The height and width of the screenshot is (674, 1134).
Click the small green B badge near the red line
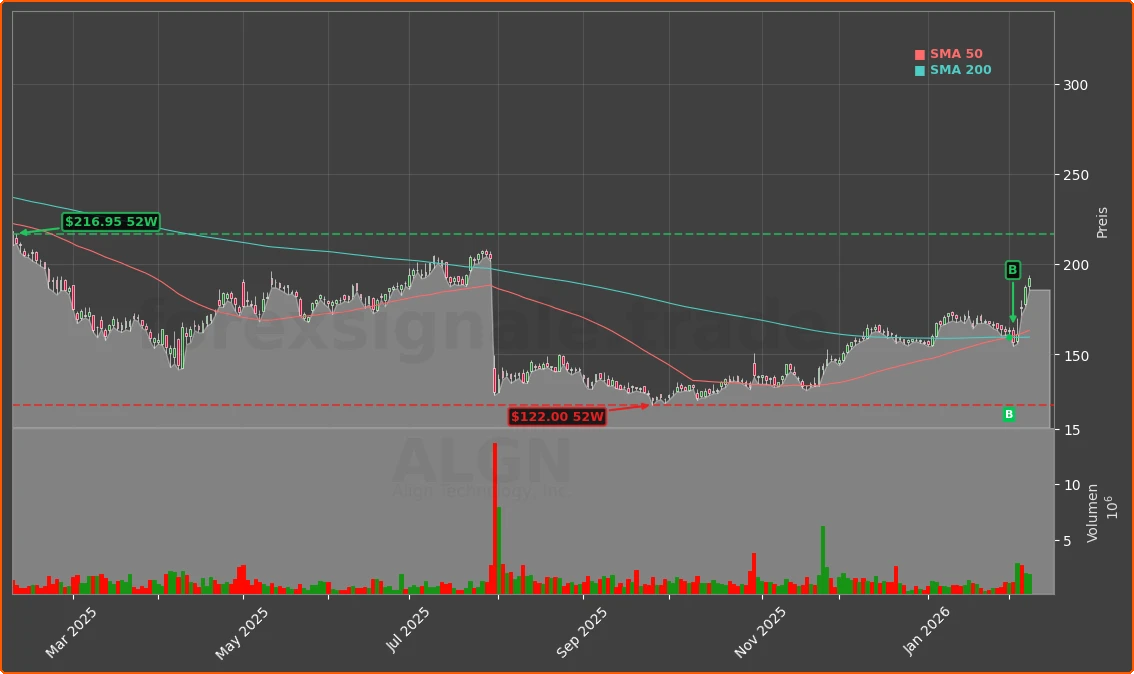pos(1007,414)
